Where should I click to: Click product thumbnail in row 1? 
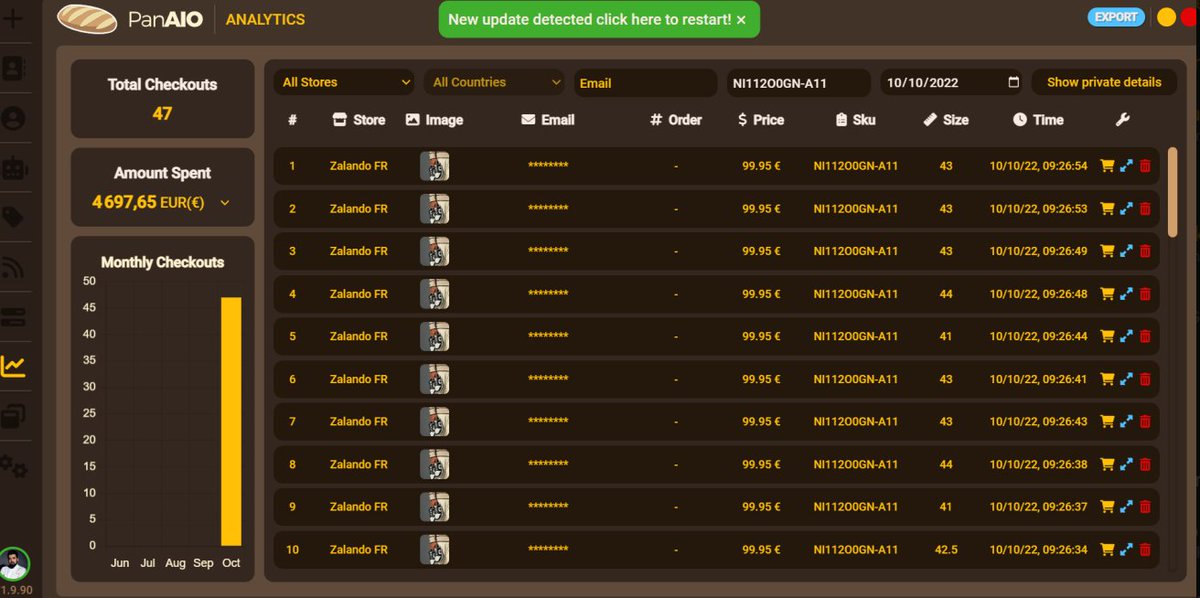click(x=434, y=166)
